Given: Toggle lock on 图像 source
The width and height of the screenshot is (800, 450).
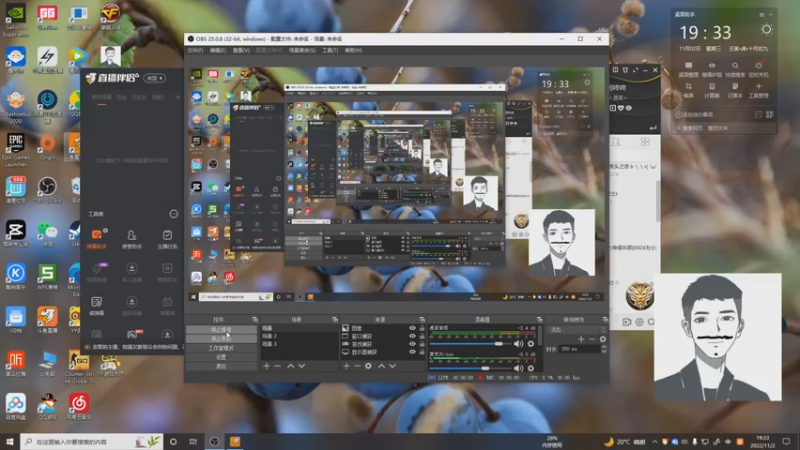Looking at the screenshot, I should click(x=422, y=328).
